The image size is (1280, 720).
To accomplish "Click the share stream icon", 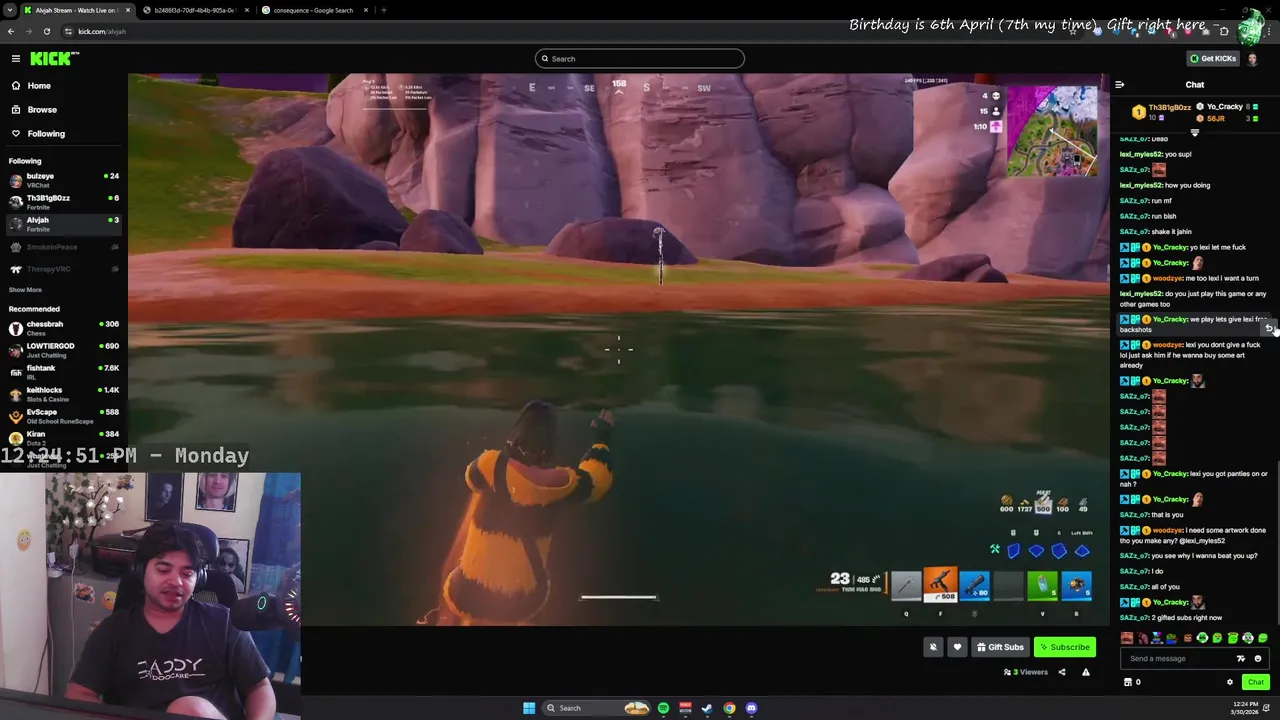I will tap(1062, 672).
